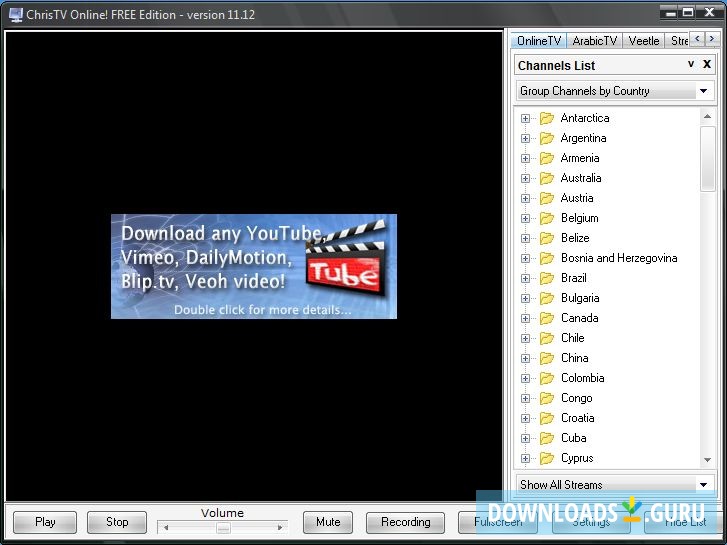727x545 pixels.
Task: Click the volume decrease left arrow
Action: (x=166, y=527)
